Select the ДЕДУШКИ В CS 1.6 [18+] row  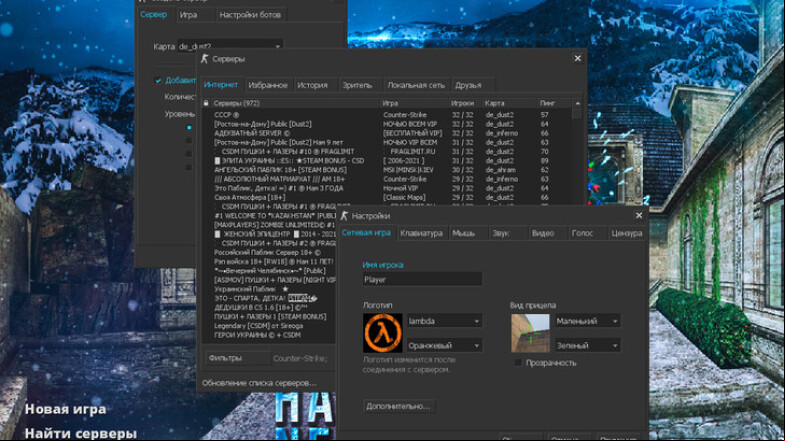pos(269,307)
